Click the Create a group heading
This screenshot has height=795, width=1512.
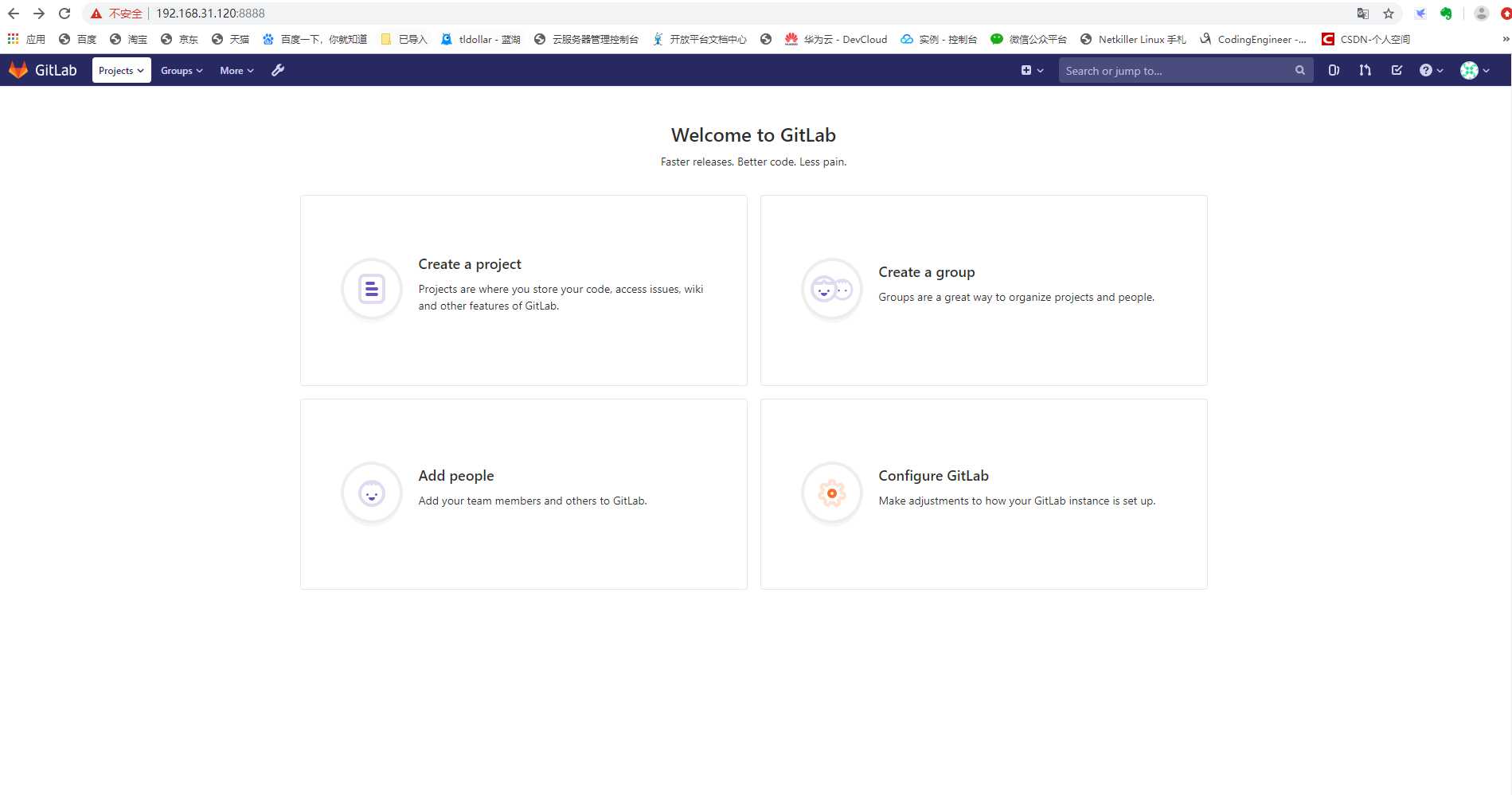(927, 272)
